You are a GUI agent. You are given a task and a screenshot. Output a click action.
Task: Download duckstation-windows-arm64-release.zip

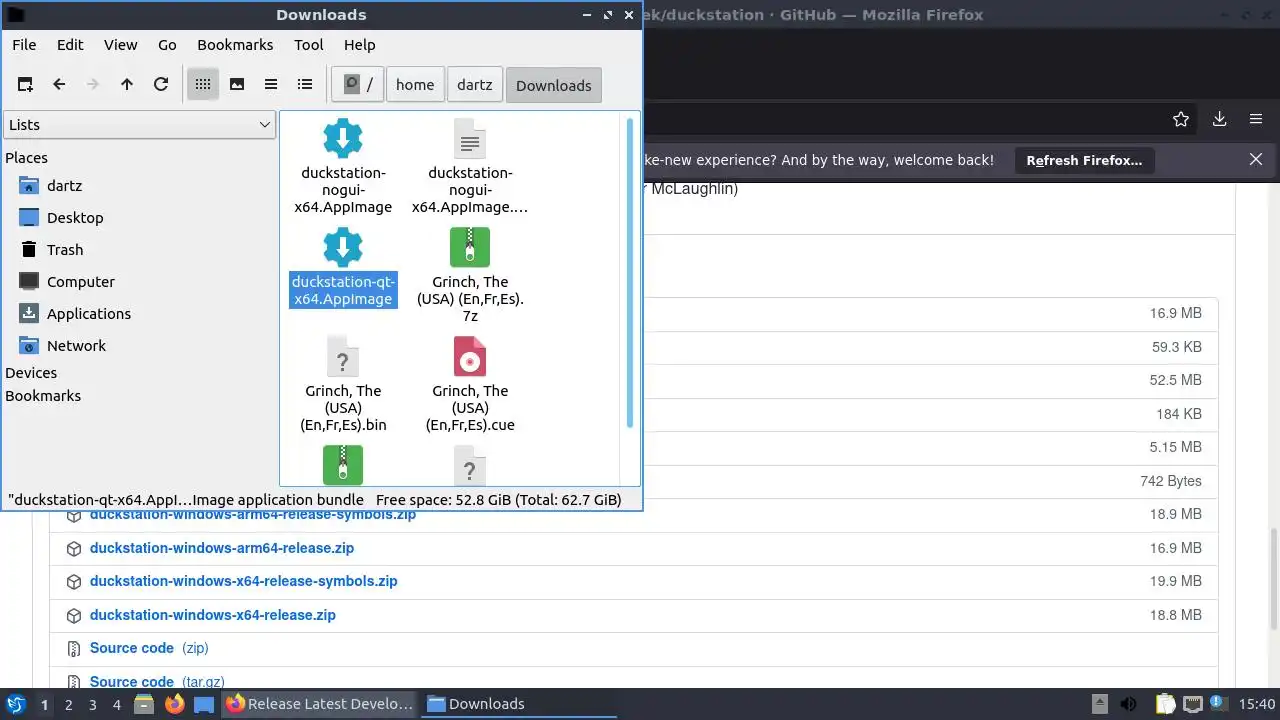point(222,548)
